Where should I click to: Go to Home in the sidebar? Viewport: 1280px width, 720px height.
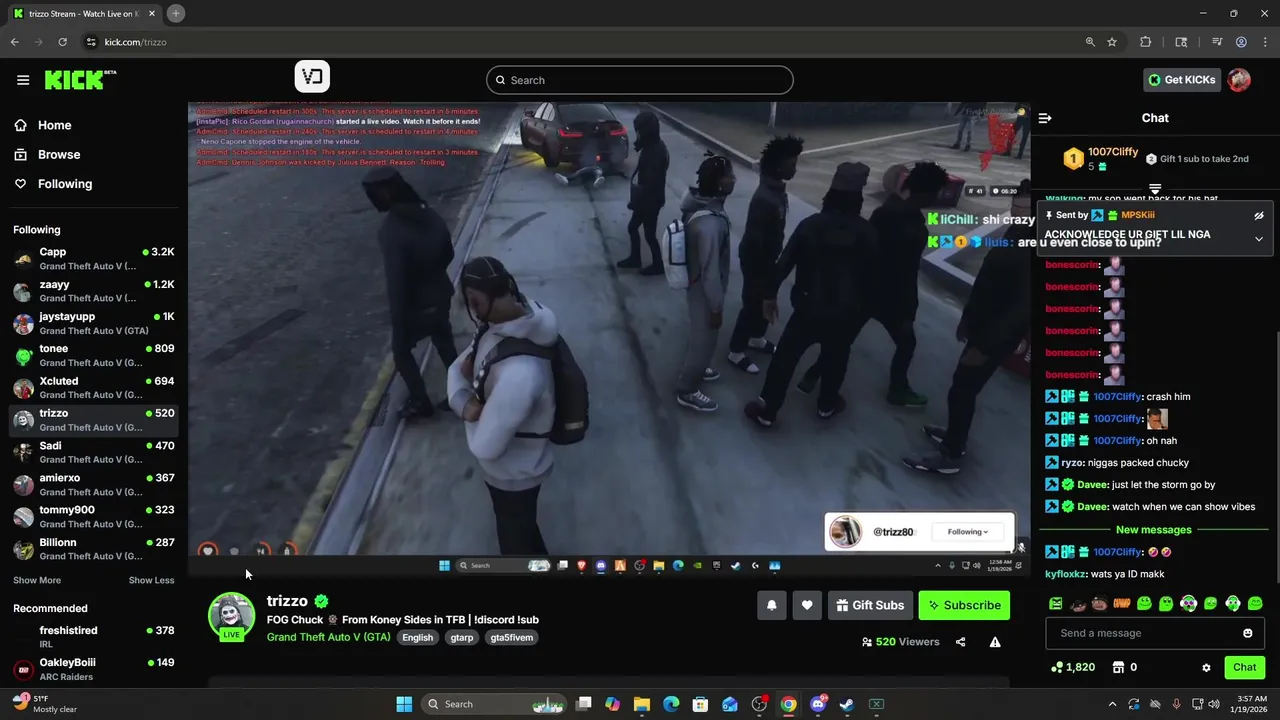(x=43, y=125)
